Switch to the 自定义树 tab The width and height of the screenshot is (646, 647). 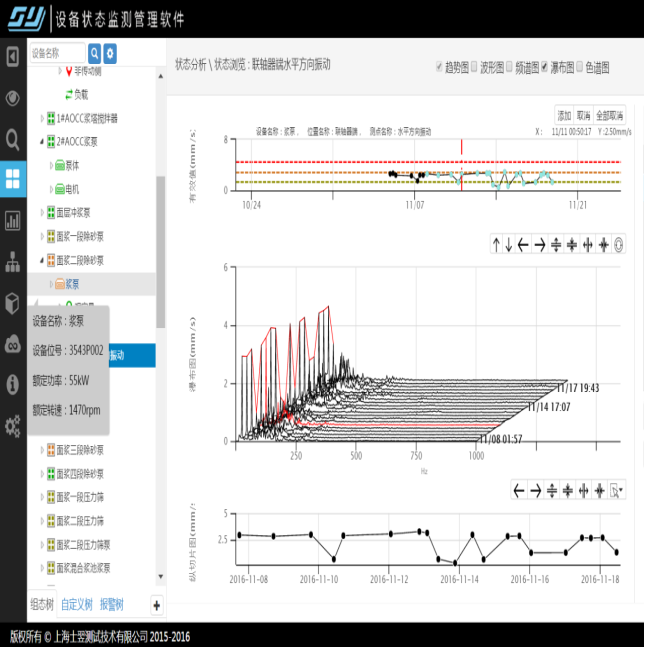pyautogui.click(x=76, y=605)
